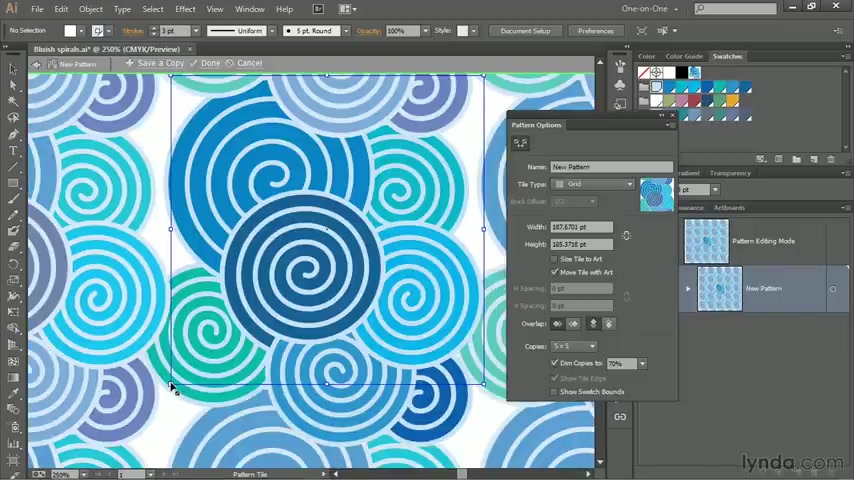Viewport: 854px width, 480px height.
Task: Select the Lasso tool
Action: pos(13,118)
